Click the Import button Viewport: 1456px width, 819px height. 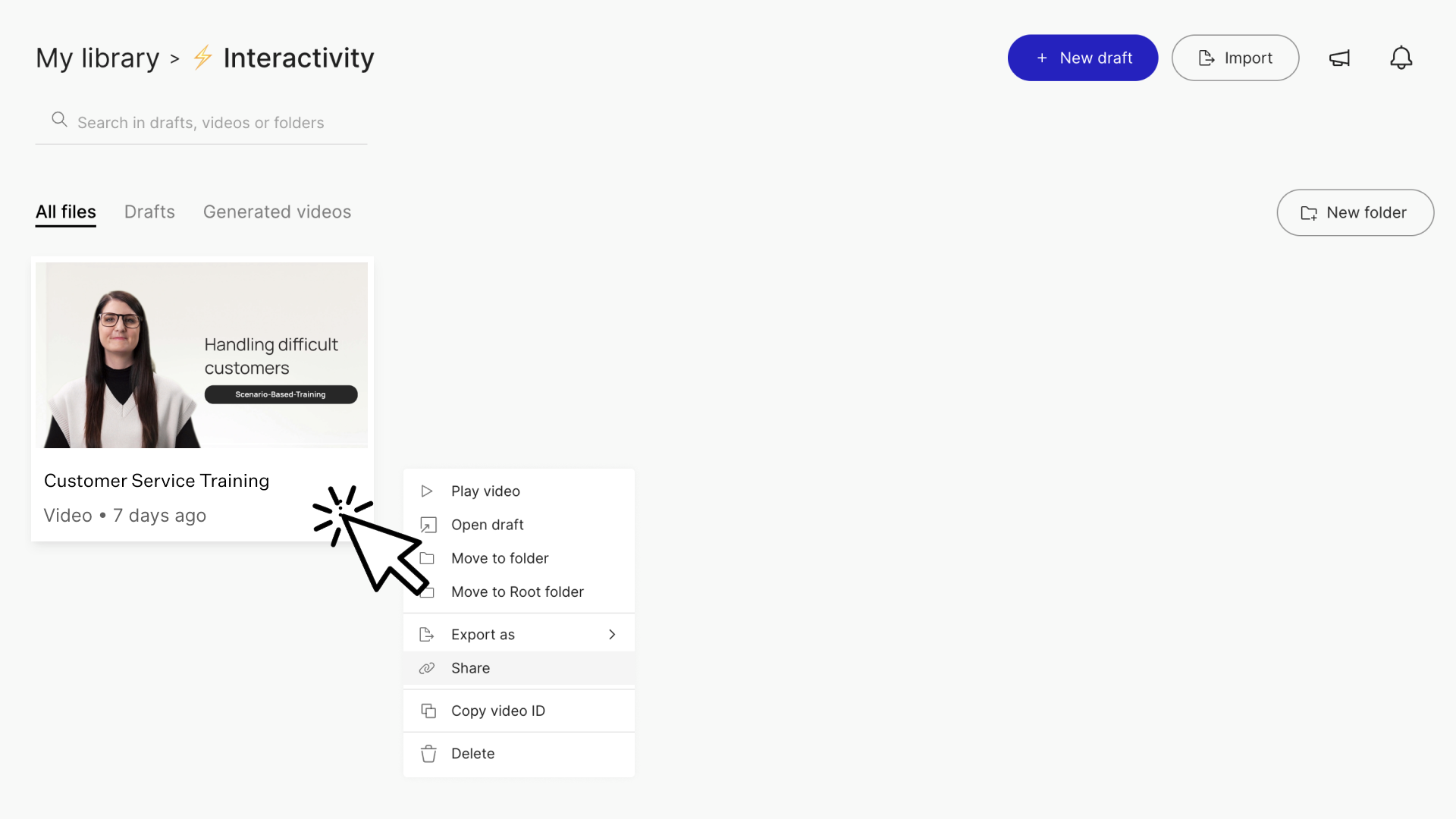[x=1235, y=58]
